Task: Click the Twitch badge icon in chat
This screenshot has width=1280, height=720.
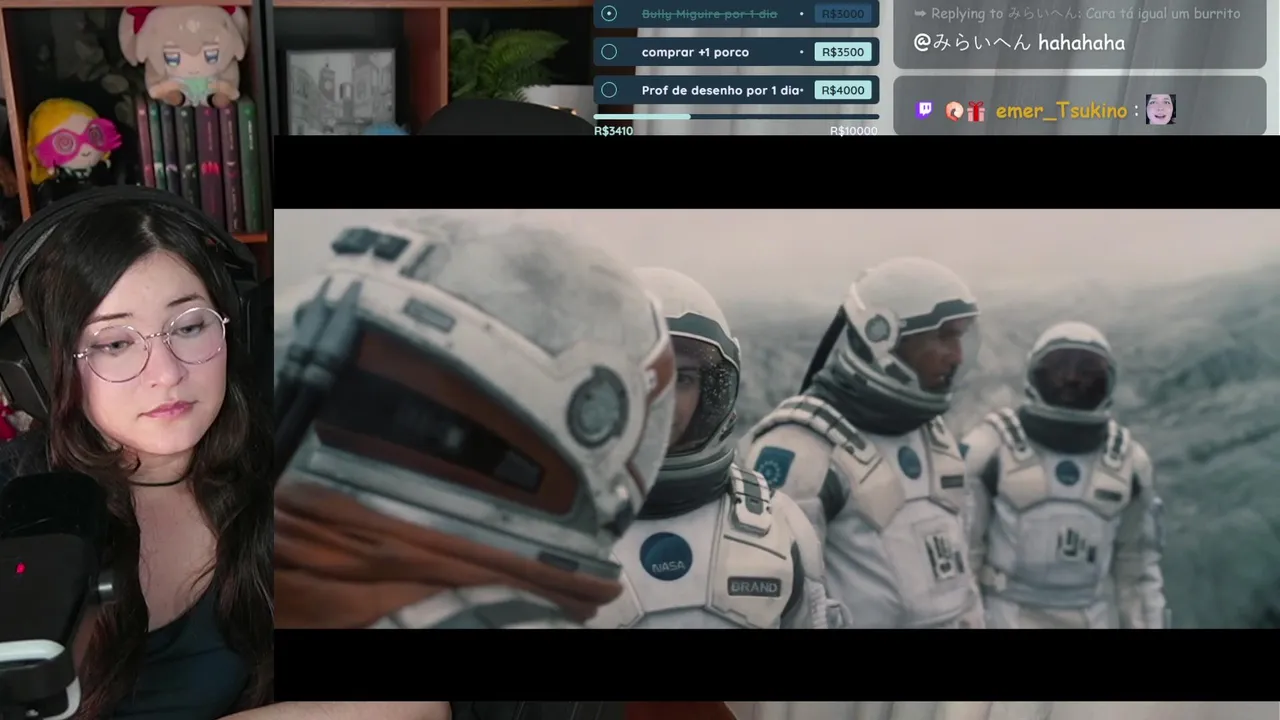Action: click(924, 110)
